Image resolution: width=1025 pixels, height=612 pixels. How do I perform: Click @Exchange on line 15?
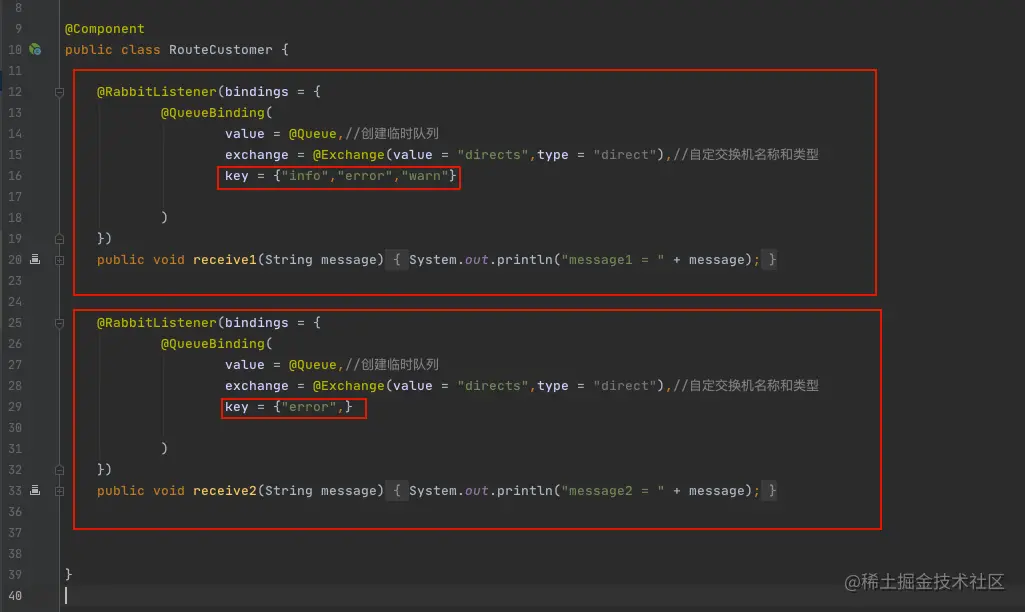click(348, 154)
